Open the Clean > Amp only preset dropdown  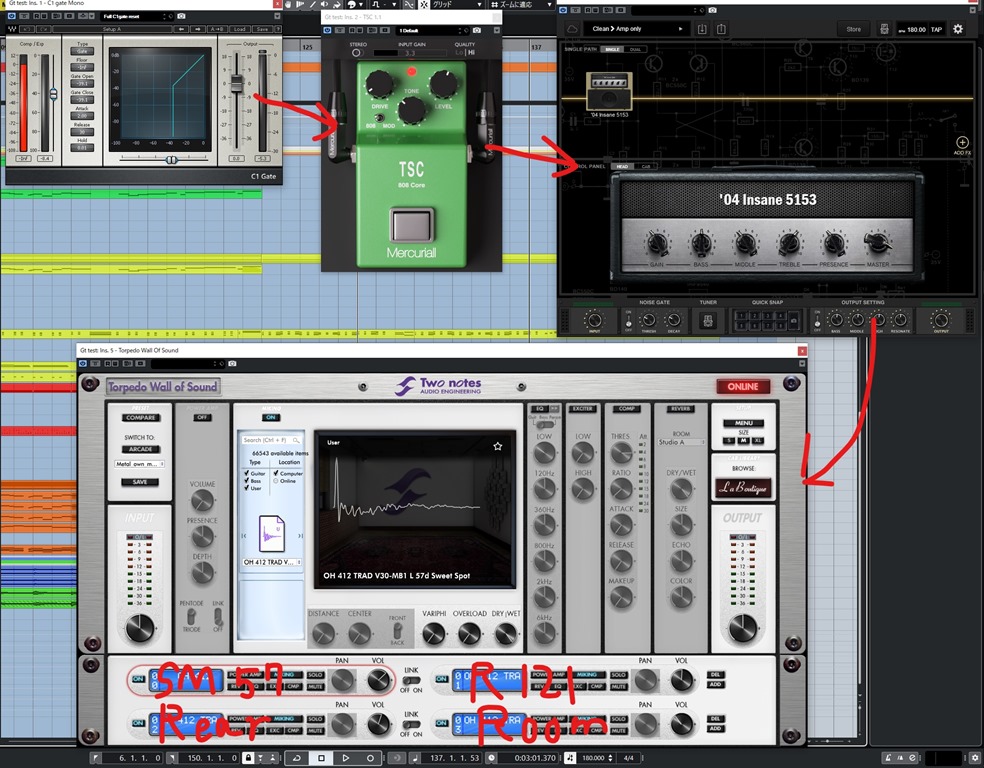pos(639,29)
